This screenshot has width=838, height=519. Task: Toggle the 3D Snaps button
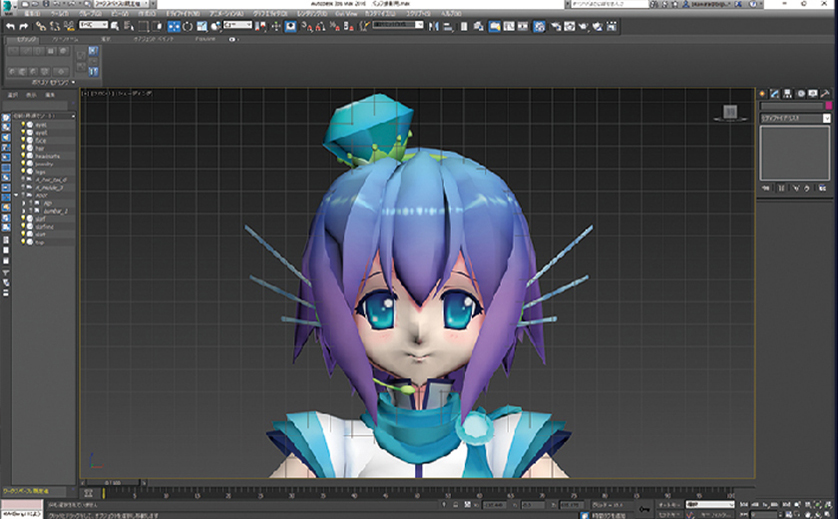point(307,26)
